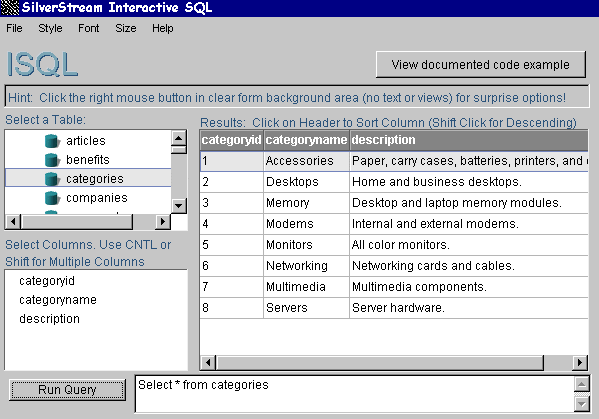The width and height of the screenshot is (599, 419).
Task: Click the articles table database icon
Action: tap(52, 141)
